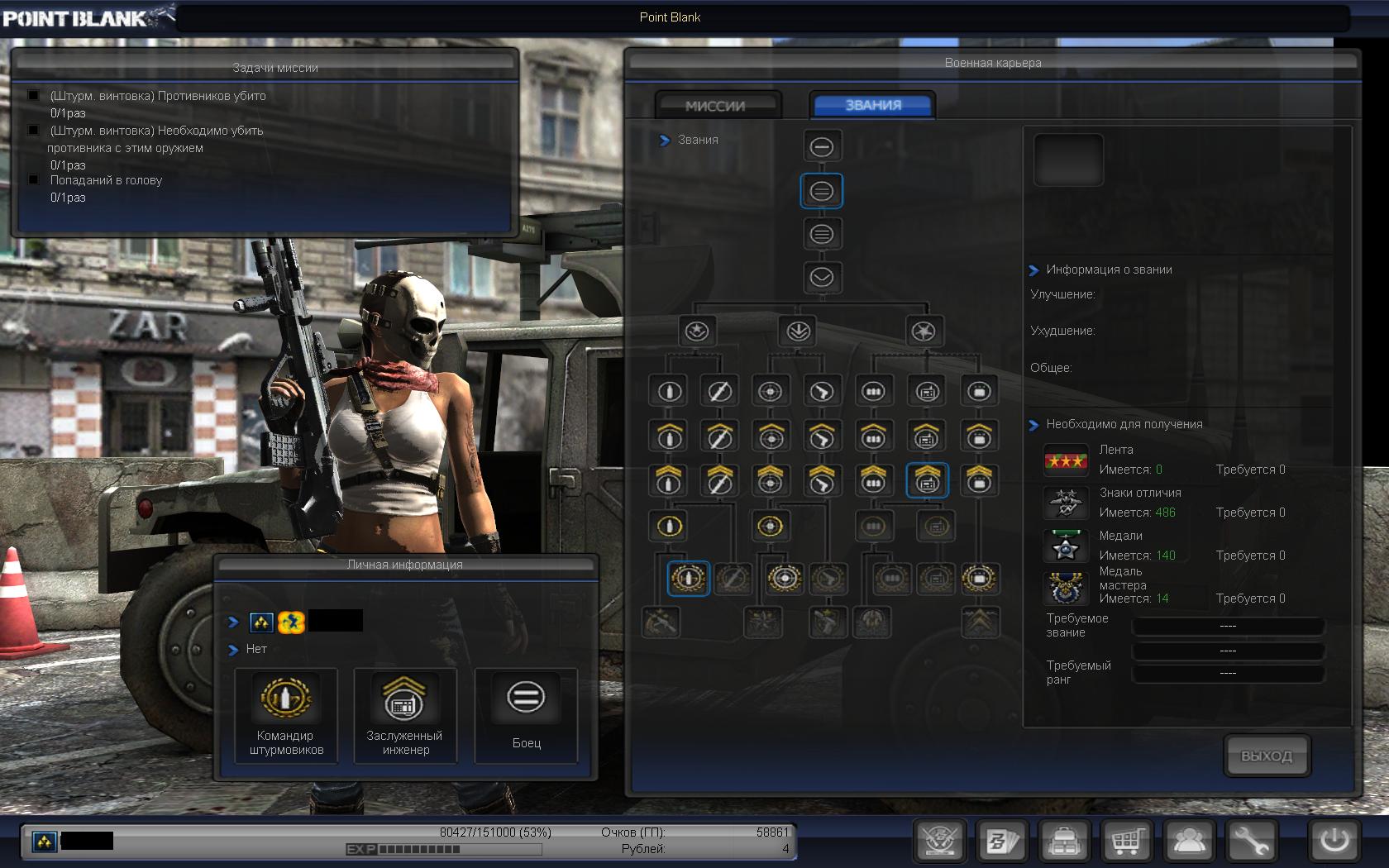
Task: Select the single-bar rank at tree top
Action: (x=821, y=147)
